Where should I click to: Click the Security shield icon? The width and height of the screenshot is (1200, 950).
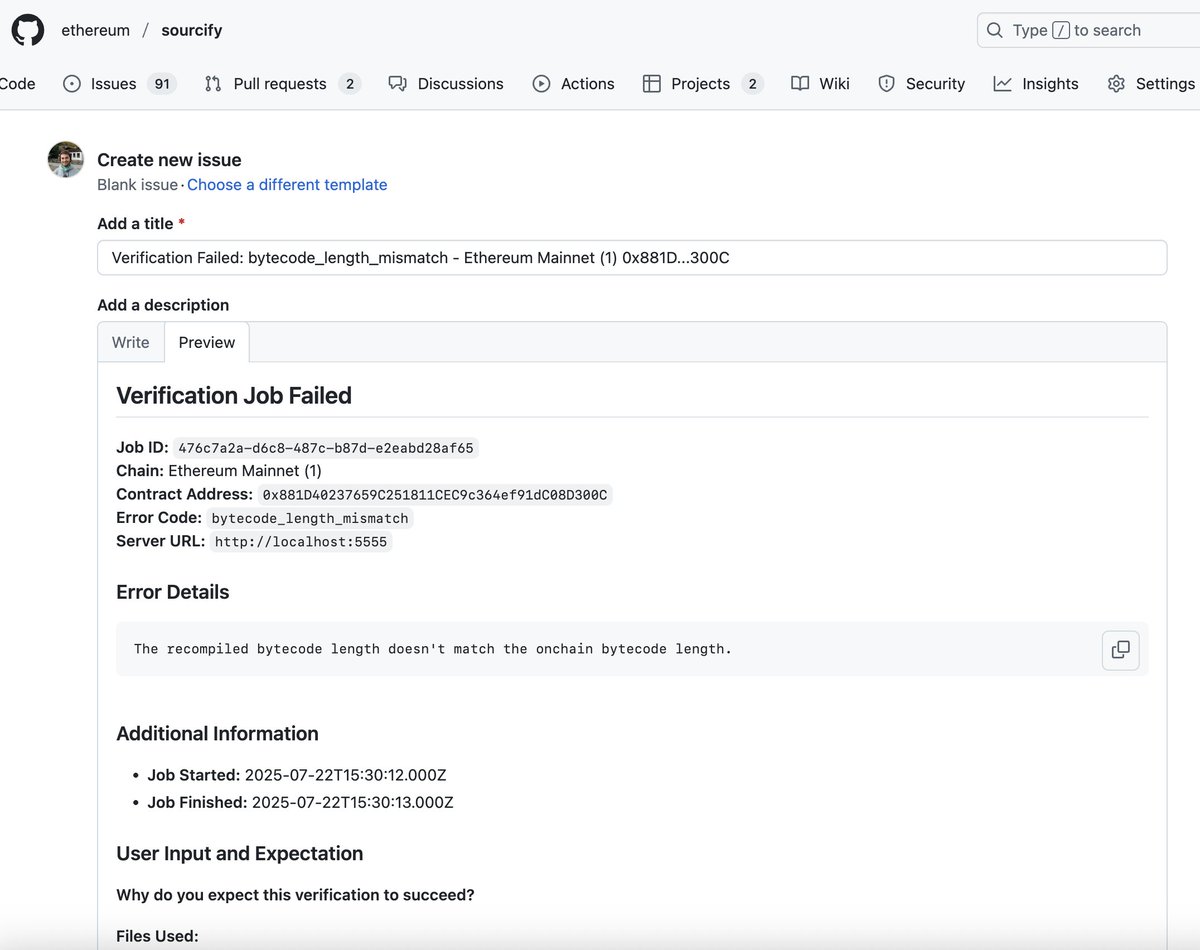point(886,84)
